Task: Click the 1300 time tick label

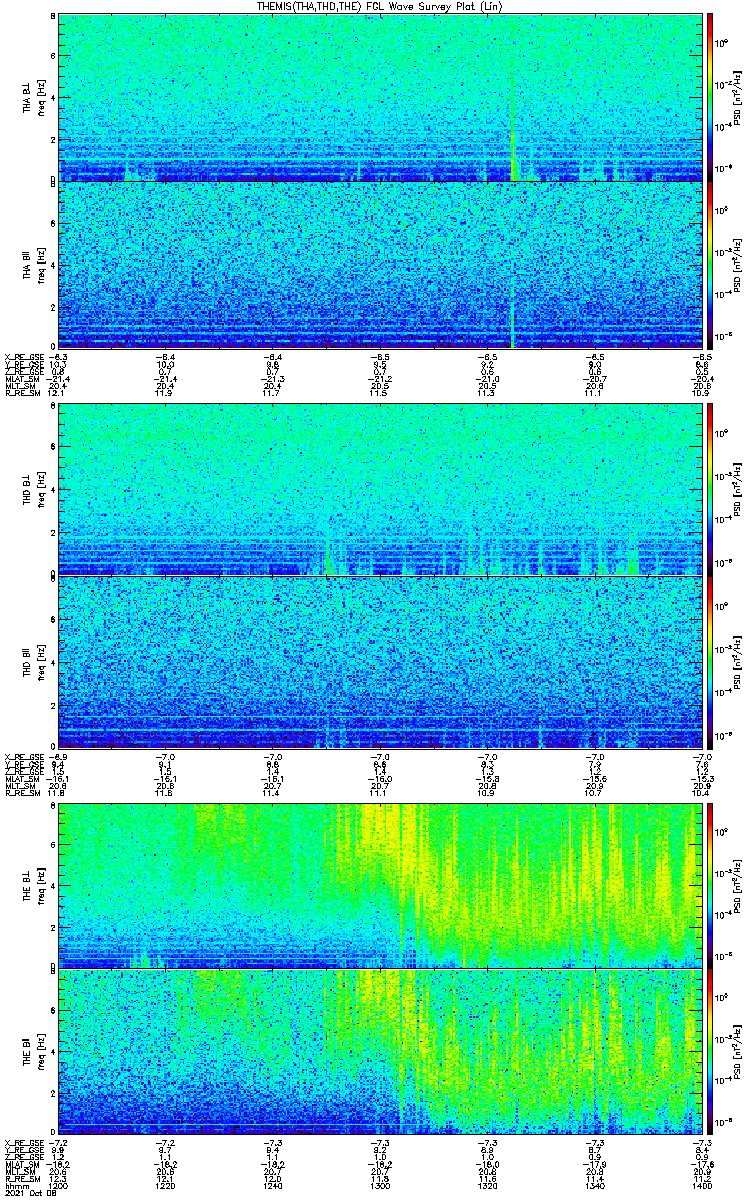Action: (379, 1184)
